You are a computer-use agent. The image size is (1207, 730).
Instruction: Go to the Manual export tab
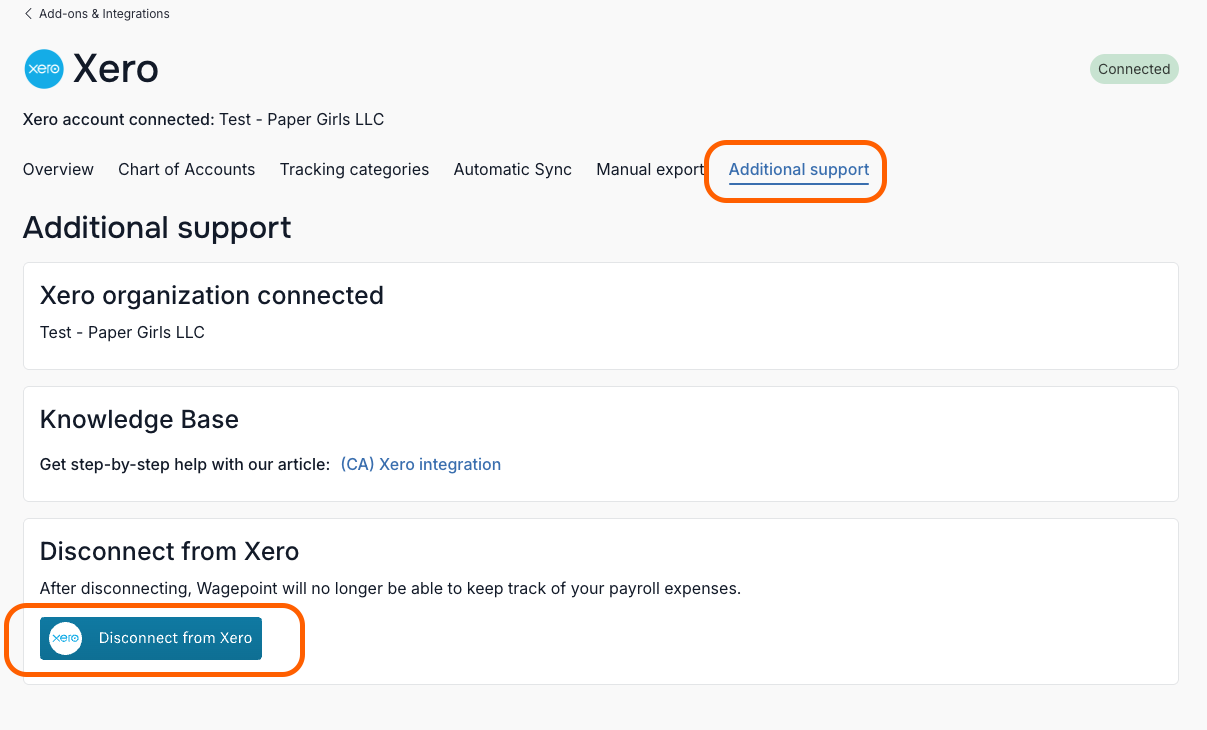point(650,170)
